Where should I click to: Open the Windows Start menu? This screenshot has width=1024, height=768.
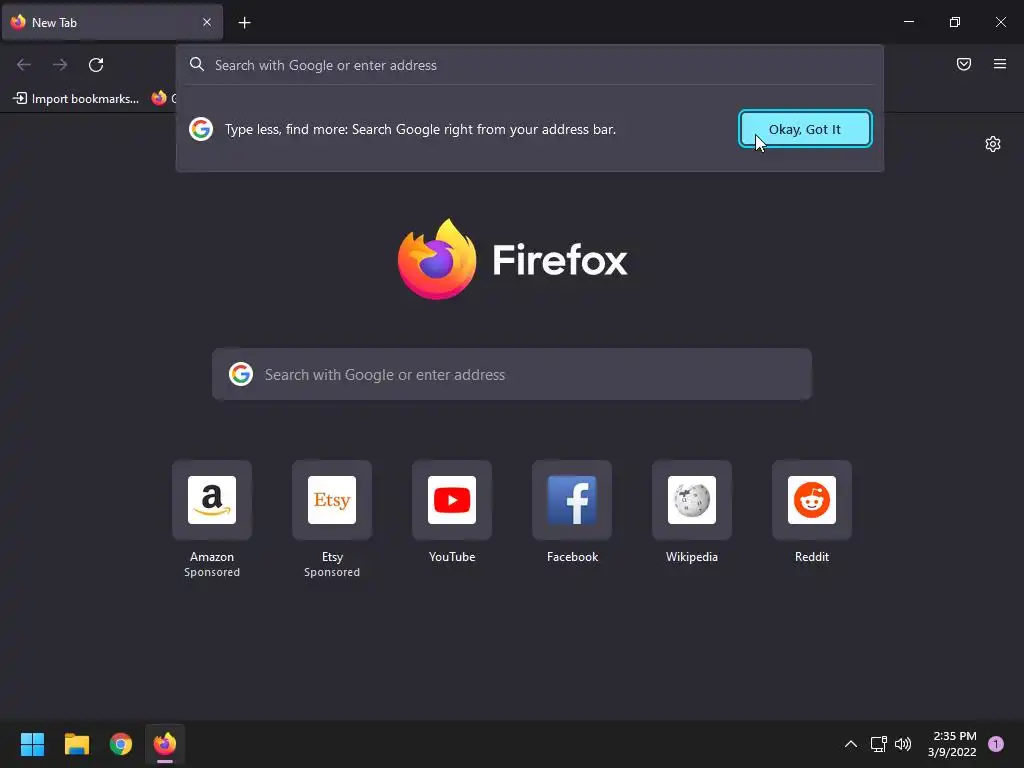tap(32, 744)
